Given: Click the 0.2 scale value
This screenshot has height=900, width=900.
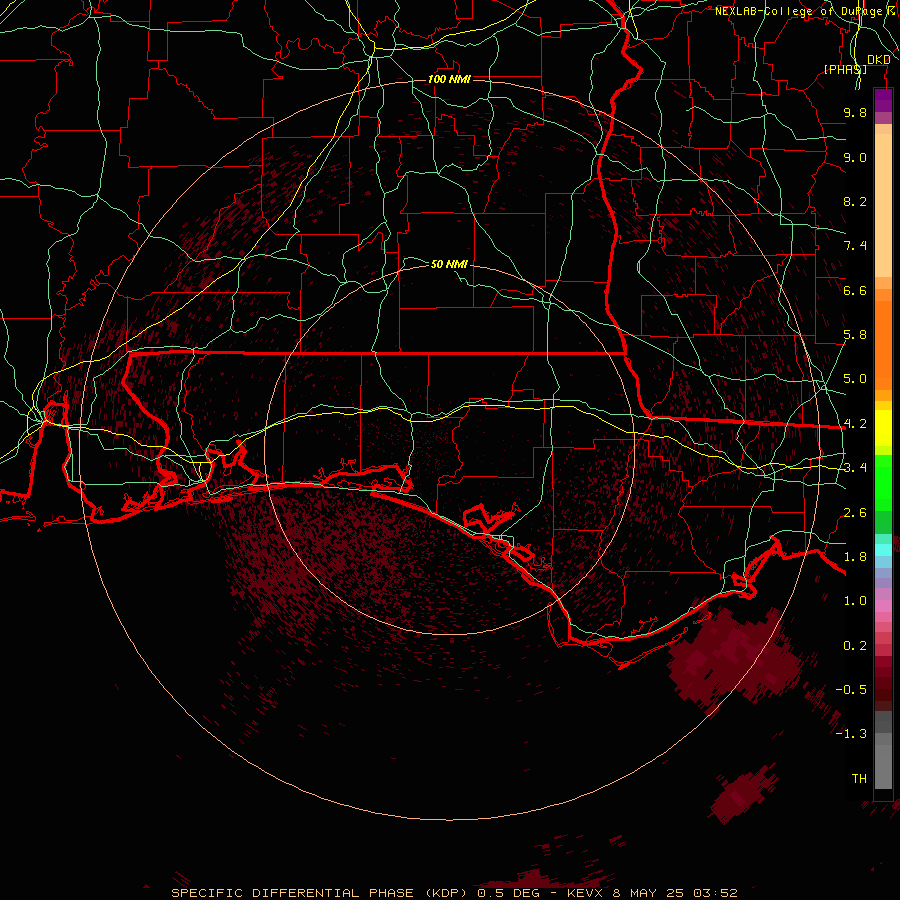Looking at the screenshot, I should pyautogui.click(x=855, y=646).
